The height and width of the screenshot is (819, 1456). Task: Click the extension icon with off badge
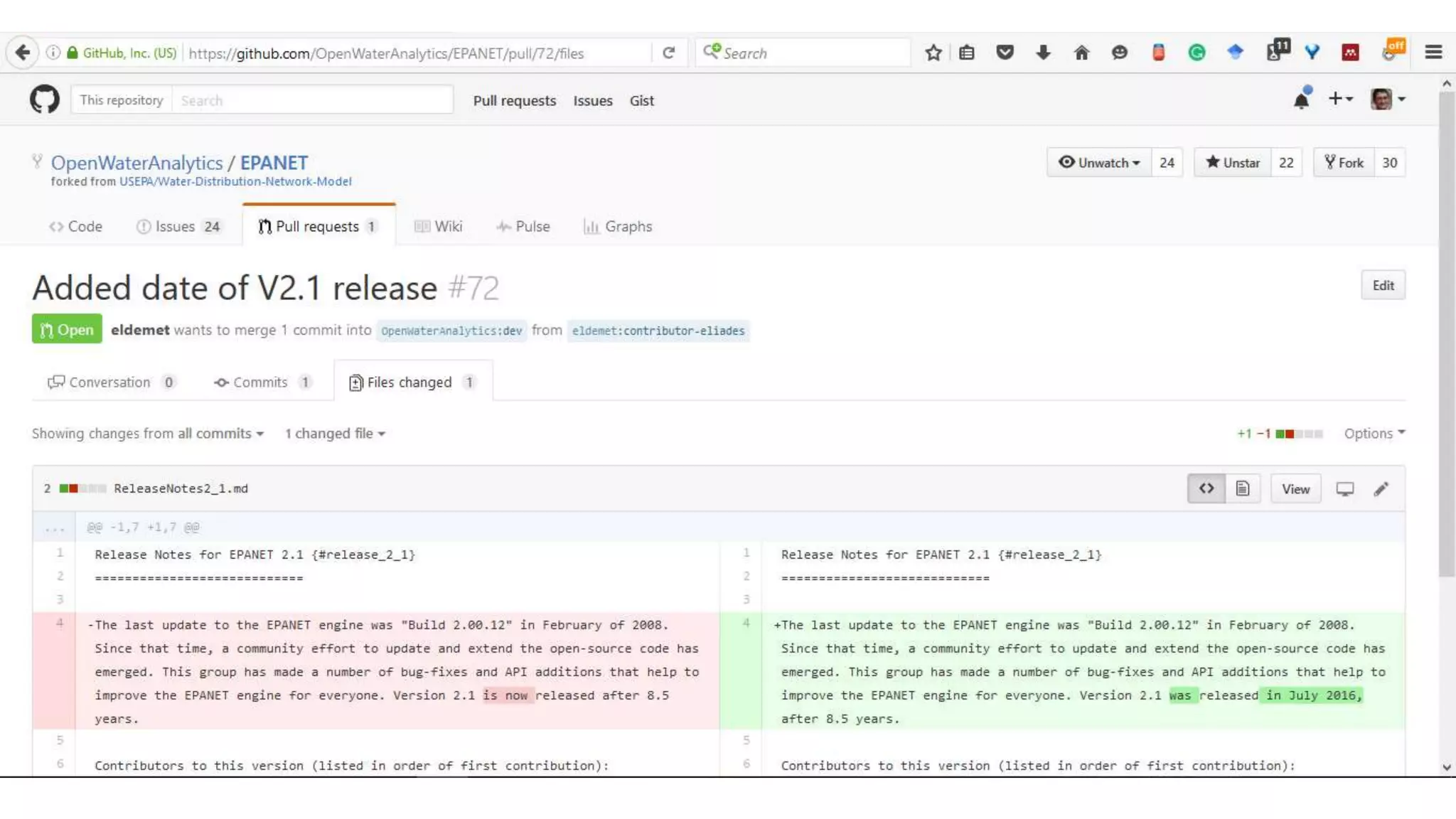(1393, 50)
